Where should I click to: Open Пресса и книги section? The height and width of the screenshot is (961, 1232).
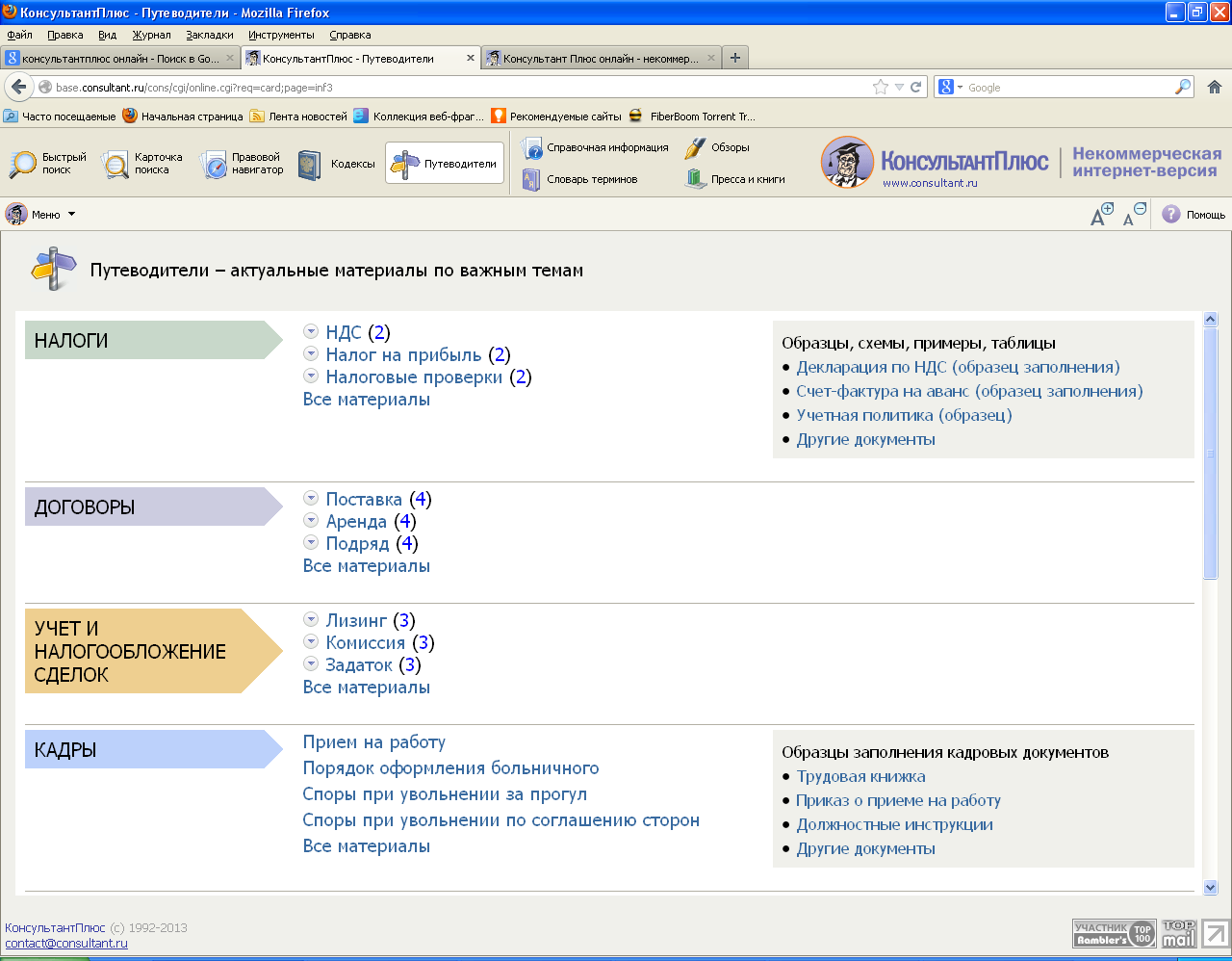735,179
